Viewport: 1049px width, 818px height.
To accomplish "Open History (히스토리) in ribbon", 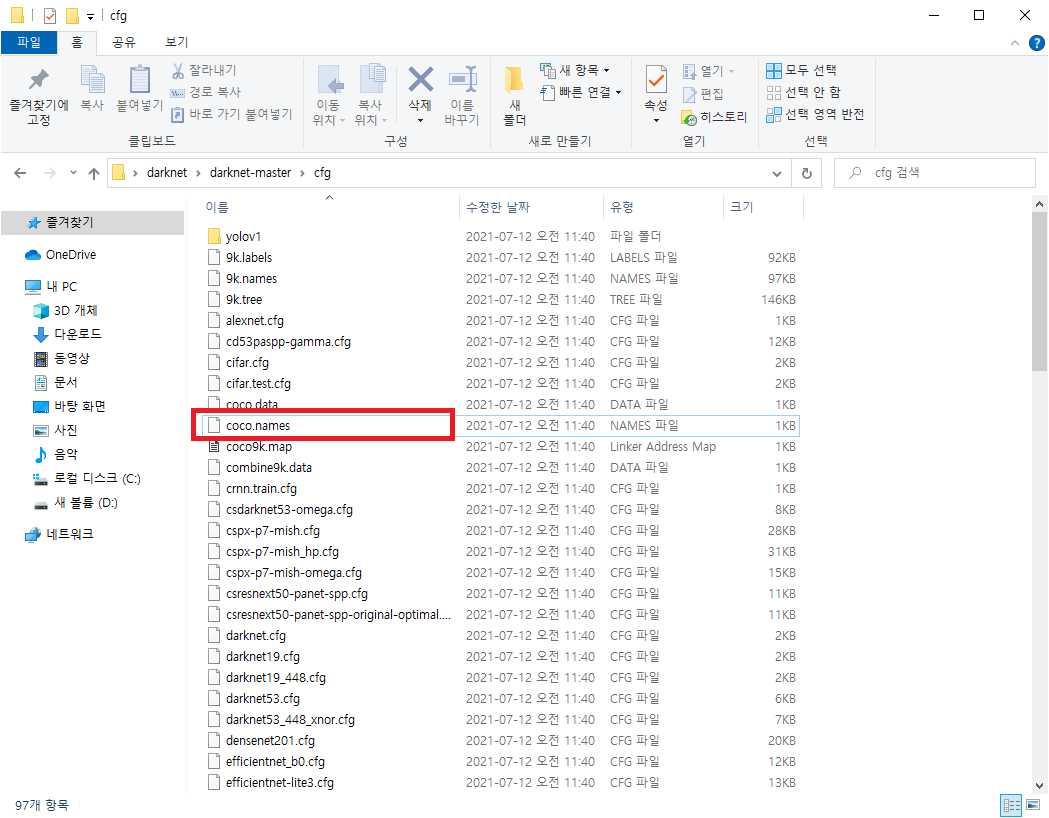I will pyautogui.click(x=714, y=117).
